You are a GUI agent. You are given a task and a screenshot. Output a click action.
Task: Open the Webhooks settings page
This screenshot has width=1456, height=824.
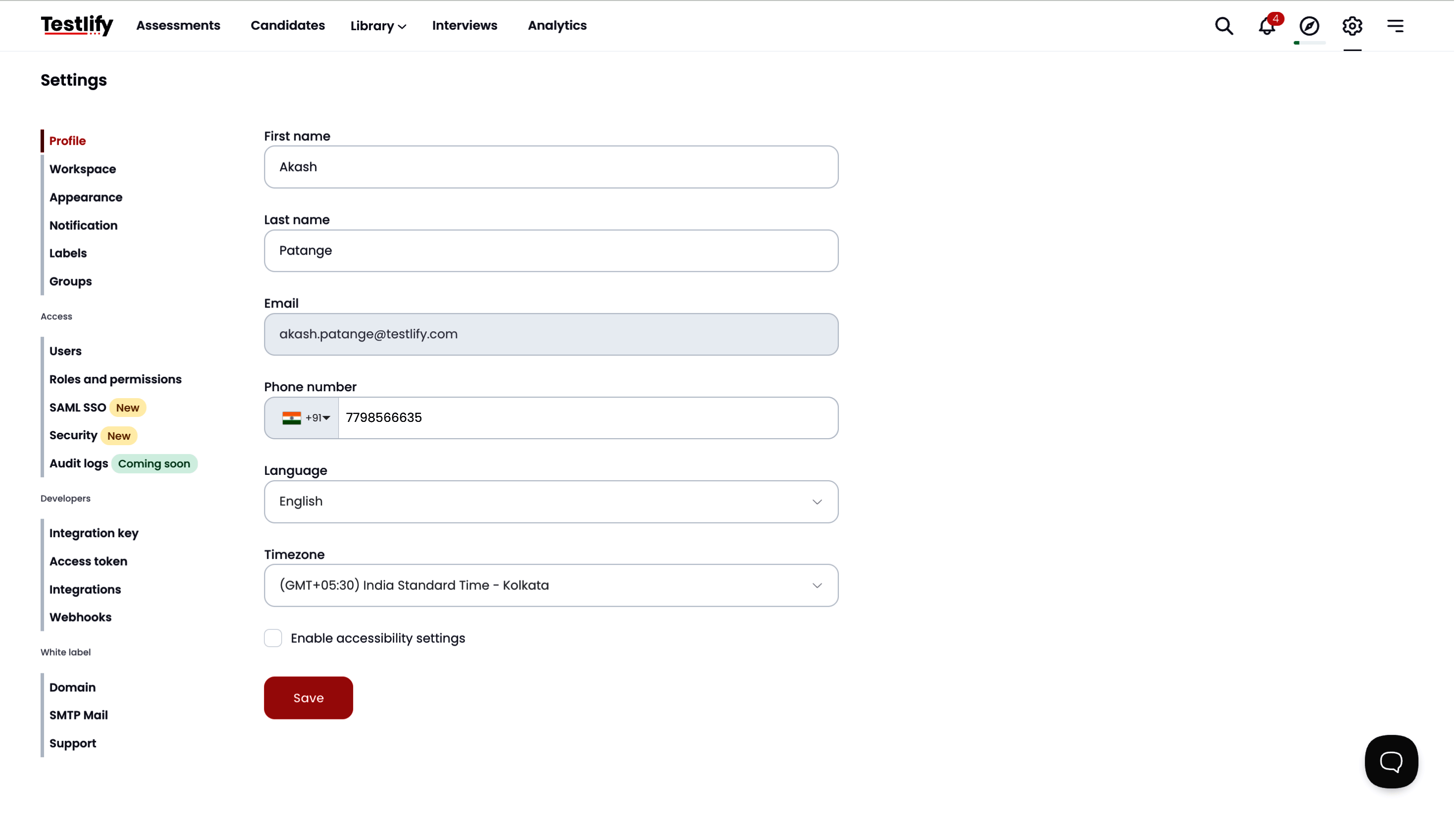pyautogui.click(x=80, y=617)
